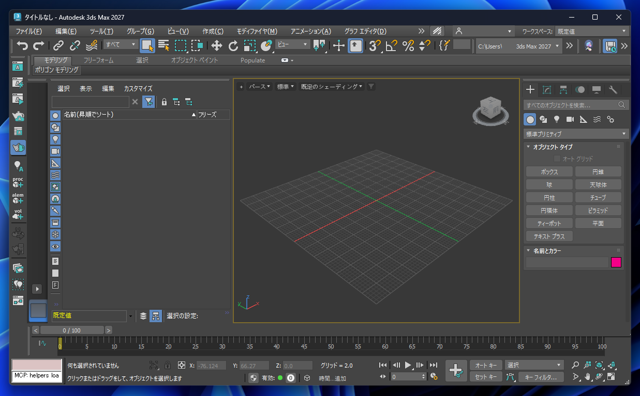The image size is (640, 396).
Task: Select the Scale tool icon
Action: click(249, 45)
